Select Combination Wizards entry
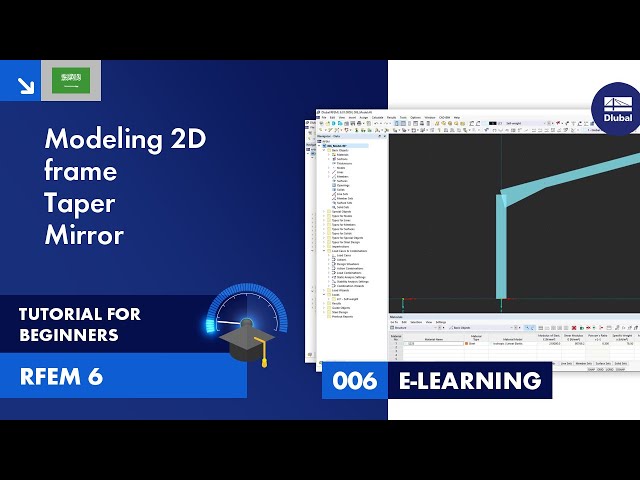Image resolution: width=640 pixels, height=480 pixels. [x=350, y=286]
